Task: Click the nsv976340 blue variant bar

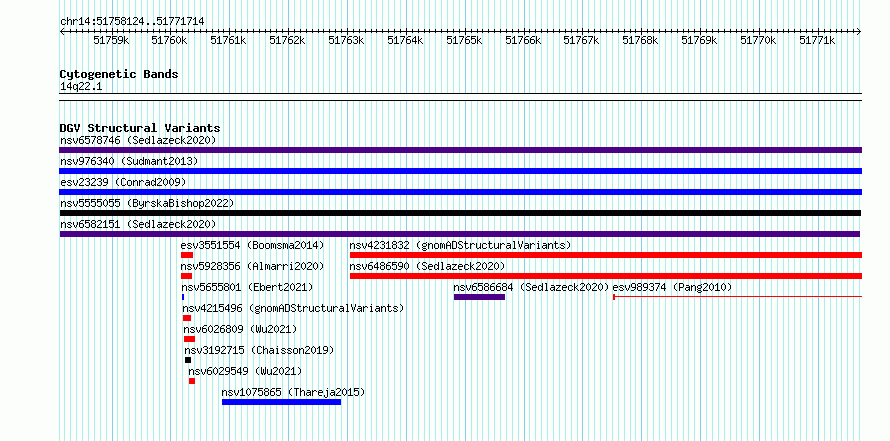Action: click(460, 171)
